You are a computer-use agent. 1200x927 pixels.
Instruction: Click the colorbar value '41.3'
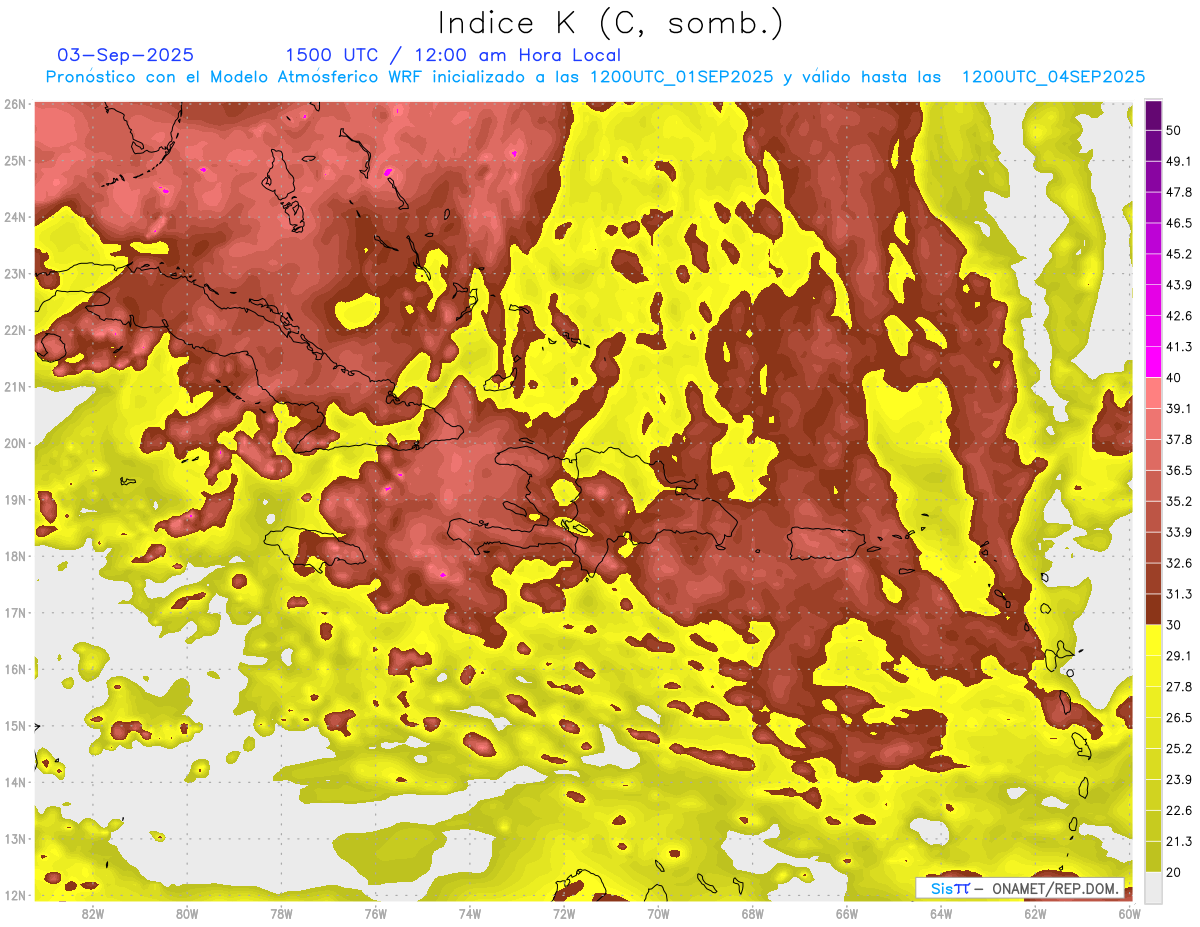(1178, 347)
